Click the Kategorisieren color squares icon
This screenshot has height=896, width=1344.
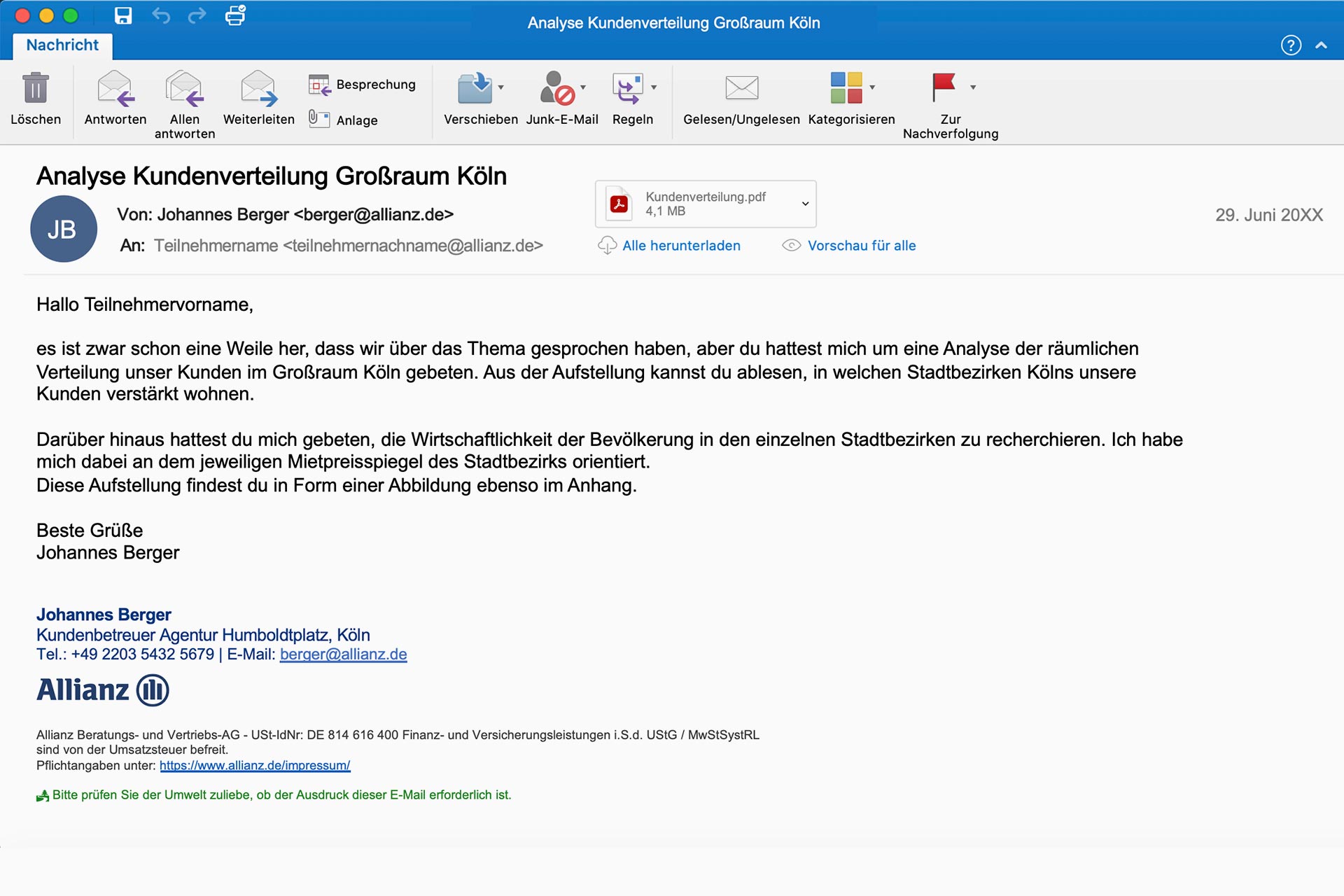846,87
